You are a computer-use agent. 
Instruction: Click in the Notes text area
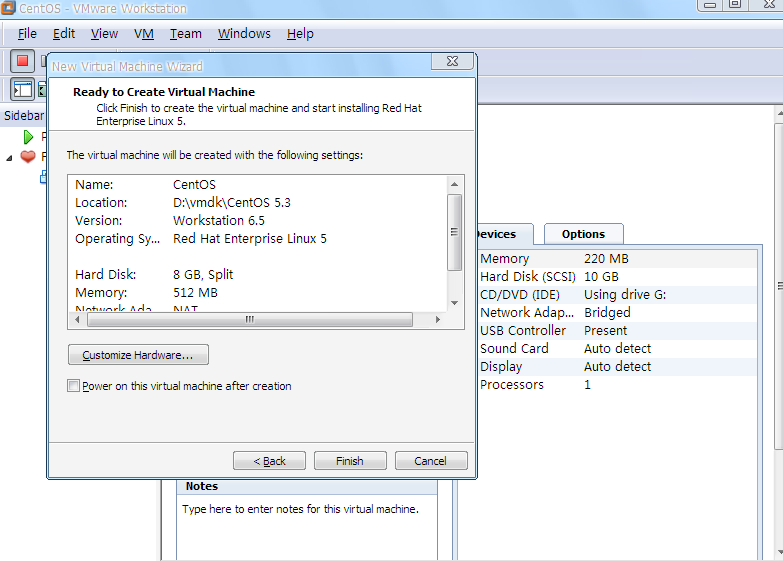[307, 528]
